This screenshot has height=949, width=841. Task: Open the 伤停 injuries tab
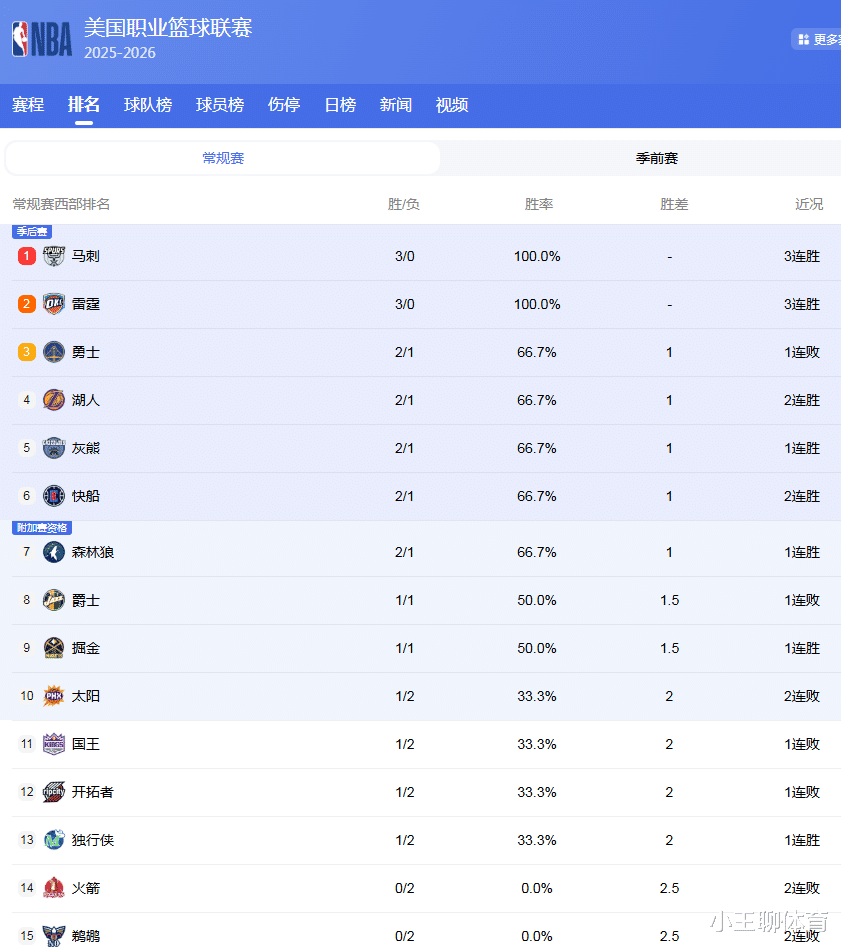pyautogui.click(x=284, y=105)
